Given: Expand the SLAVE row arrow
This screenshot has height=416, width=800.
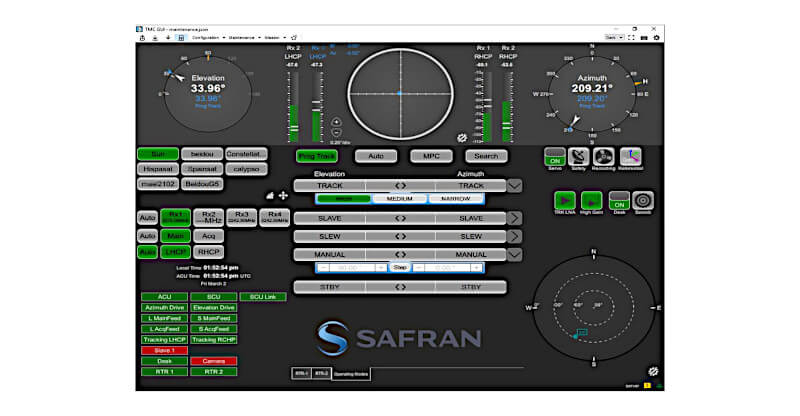Looking at the screenshot, I should pyautogui.click(x=514, y=218).
